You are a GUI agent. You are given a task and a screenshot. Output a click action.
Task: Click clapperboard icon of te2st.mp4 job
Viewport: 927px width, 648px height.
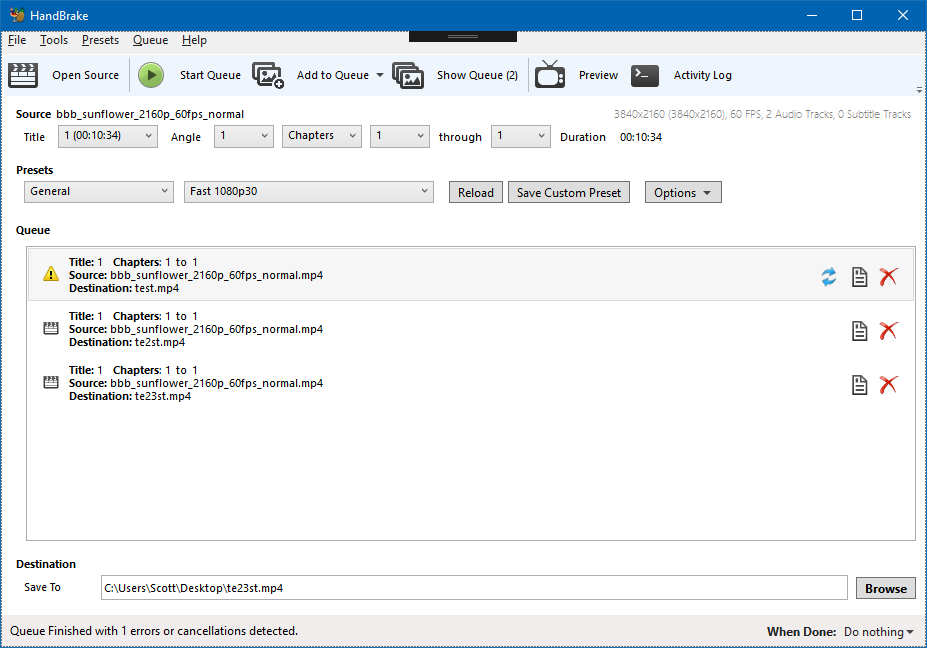point(51,328)
